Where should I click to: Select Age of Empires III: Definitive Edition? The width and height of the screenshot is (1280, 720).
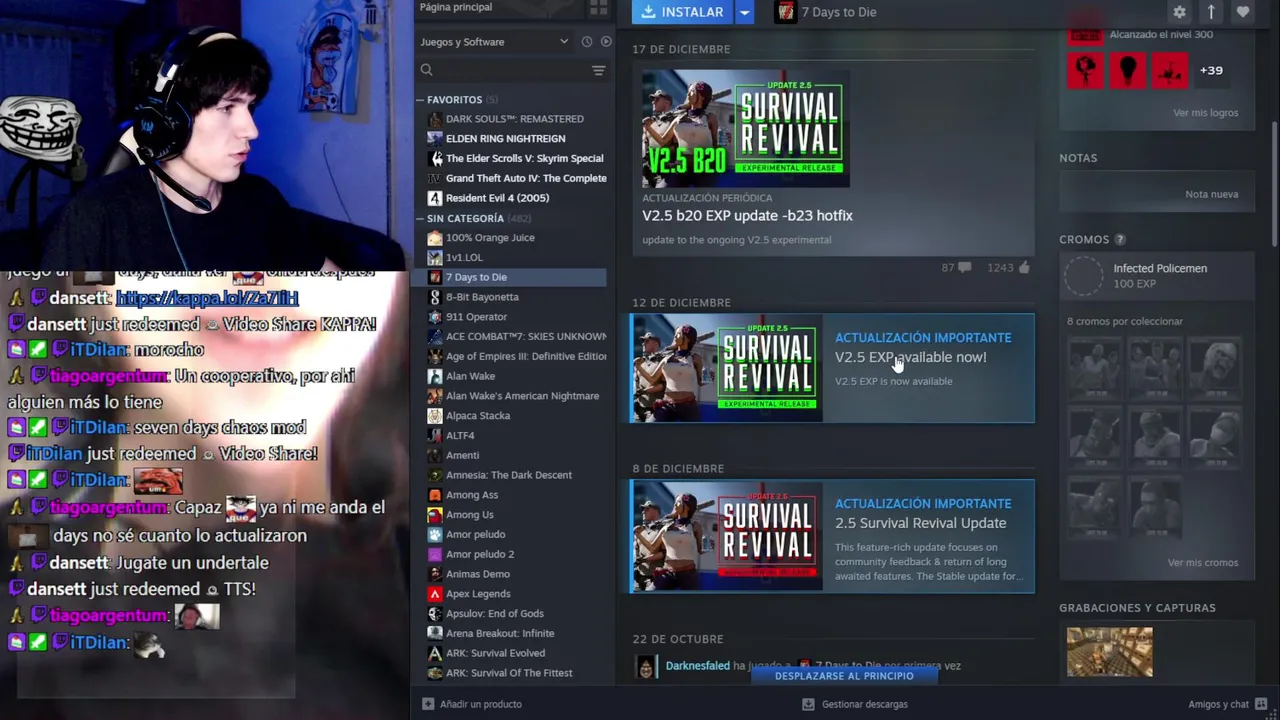[526, 356]
